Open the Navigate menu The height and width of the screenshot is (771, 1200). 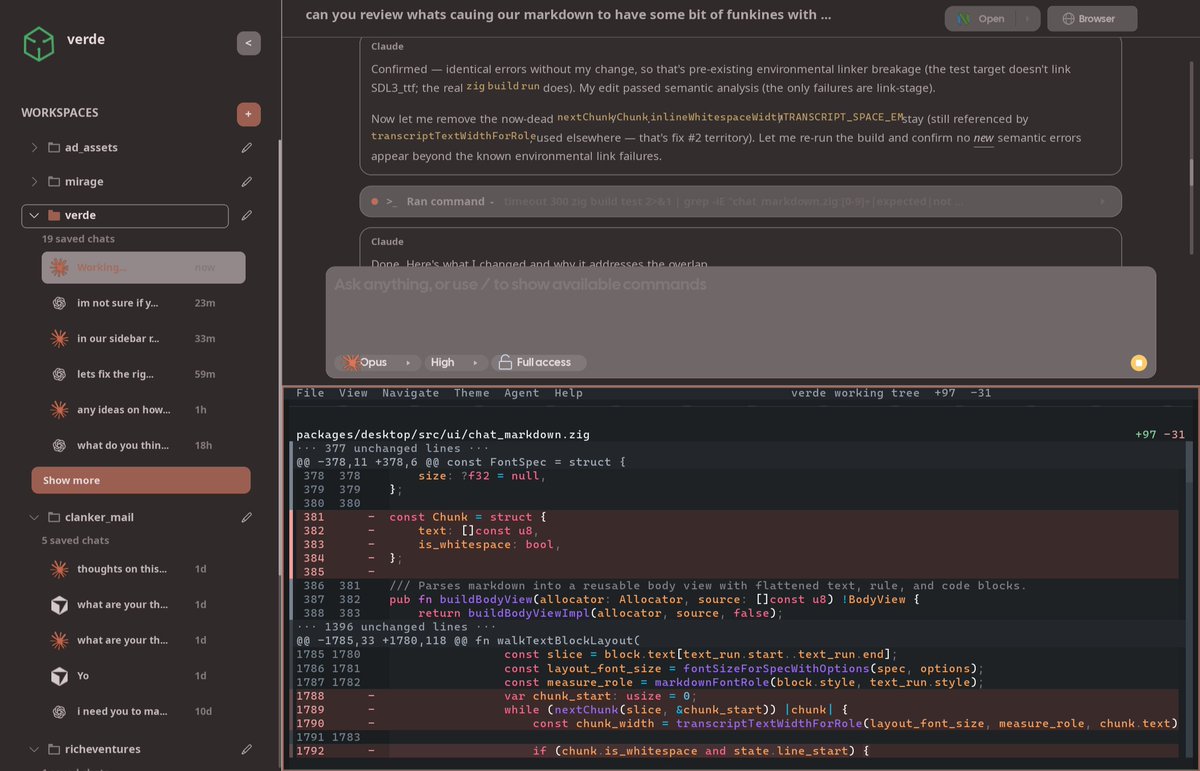pyautogui.click(x=410, y=393)
